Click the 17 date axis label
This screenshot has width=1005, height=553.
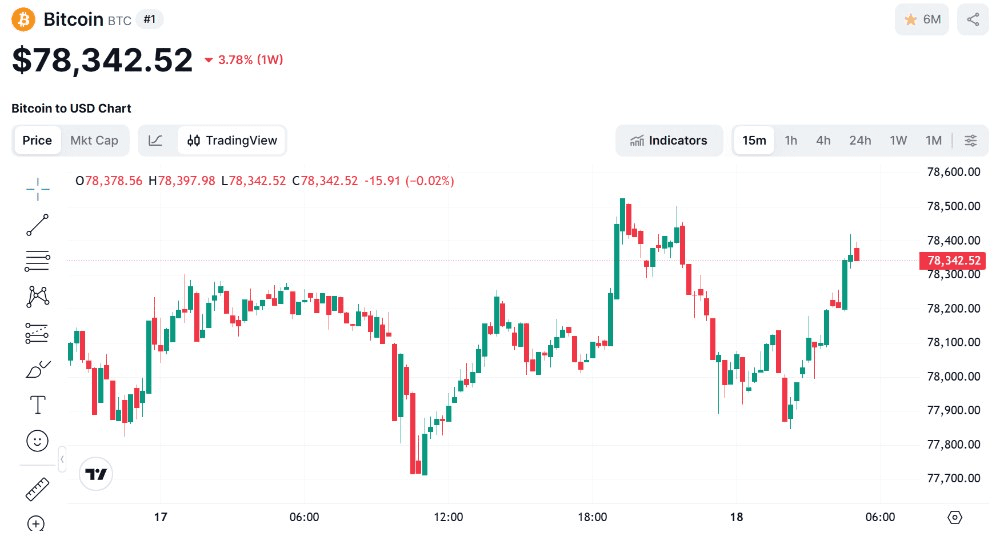[160, 517]
